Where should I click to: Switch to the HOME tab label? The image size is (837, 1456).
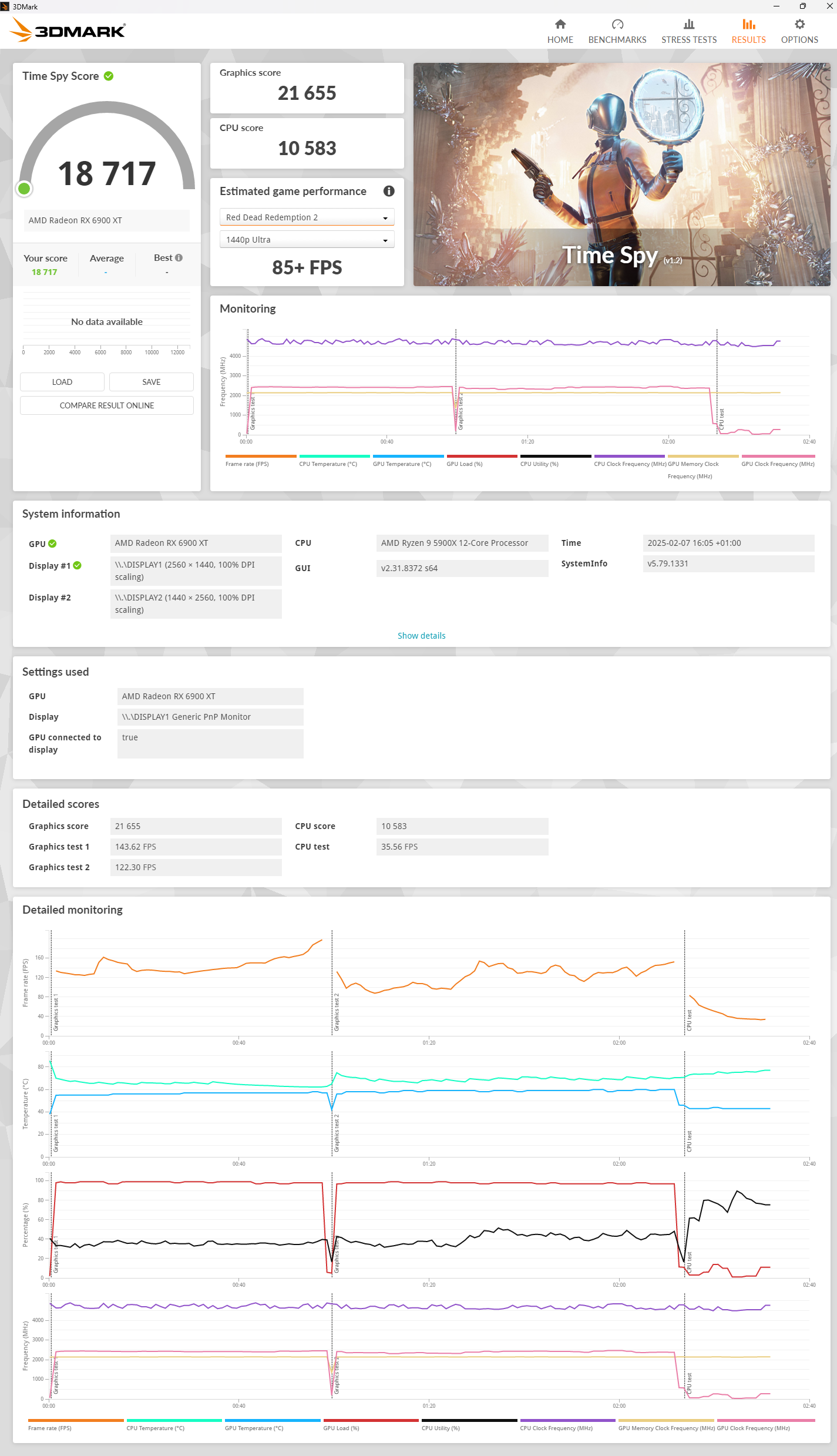tap(560, 40)
